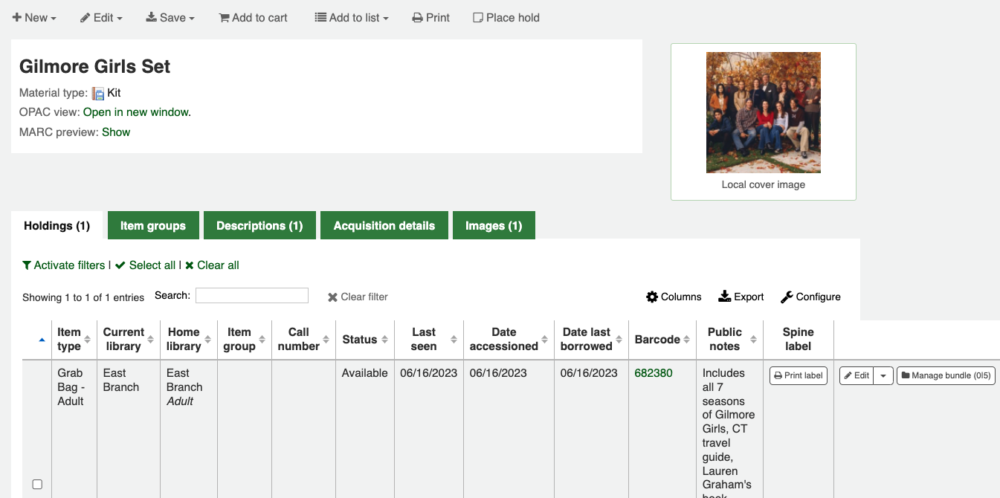Viewport: 1000px width, 498px height.
Task: Click the Spine label column header
Action: 798,340
